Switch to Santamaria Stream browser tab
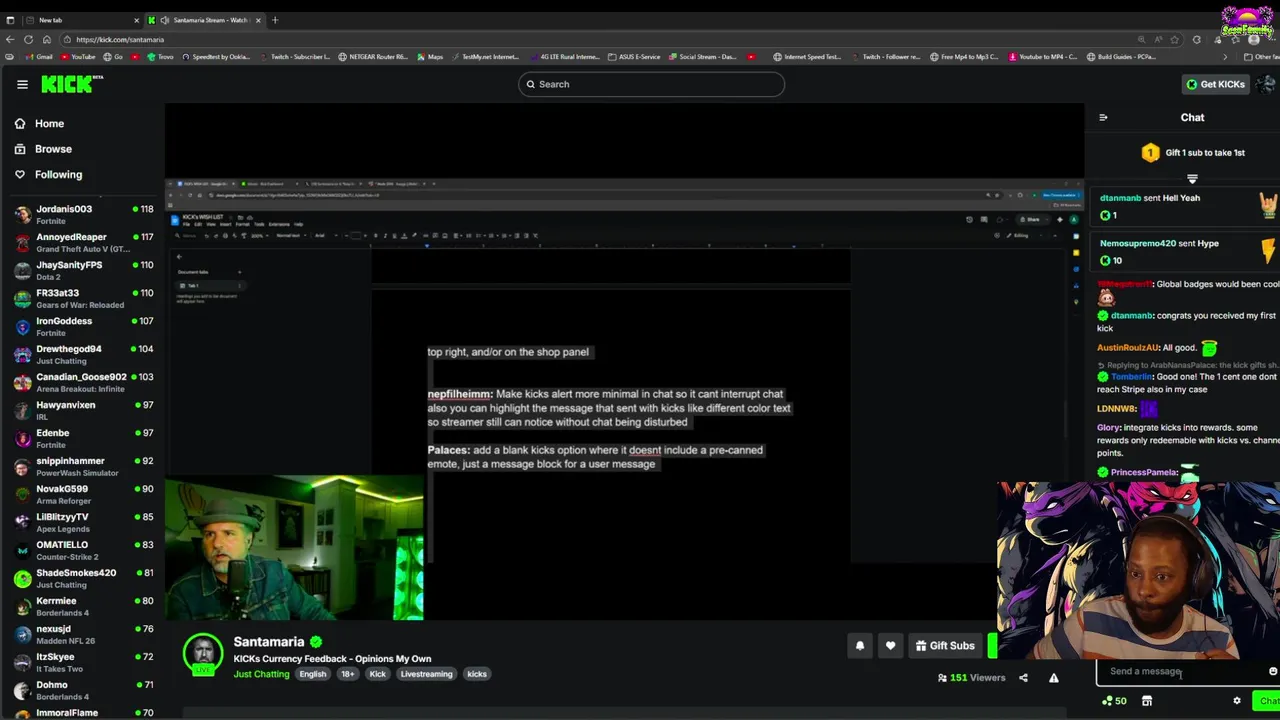The height and width of the screenshot is (720, 1280). (205, 20)
